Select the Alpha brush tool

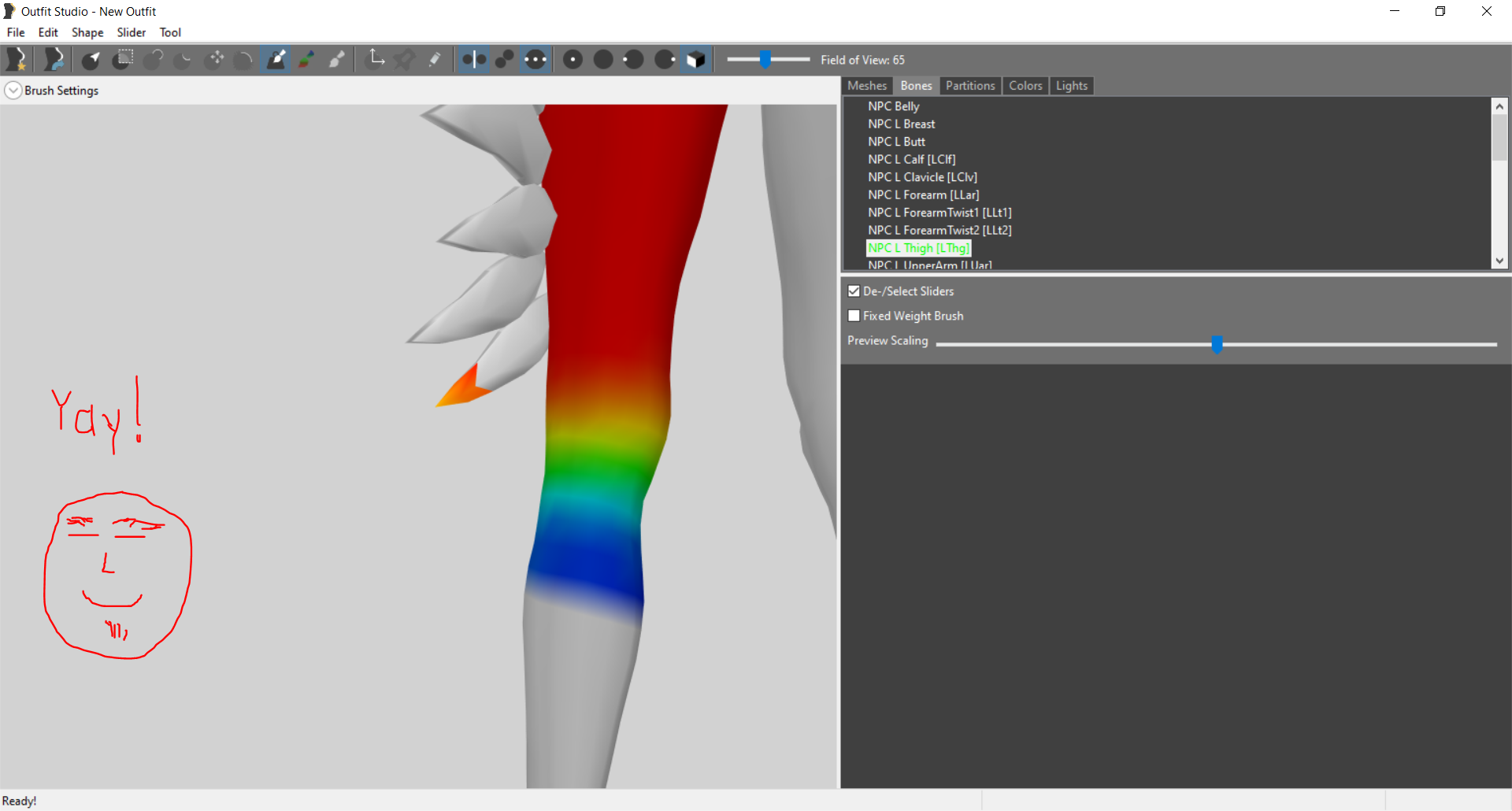[x=337, y=59]
